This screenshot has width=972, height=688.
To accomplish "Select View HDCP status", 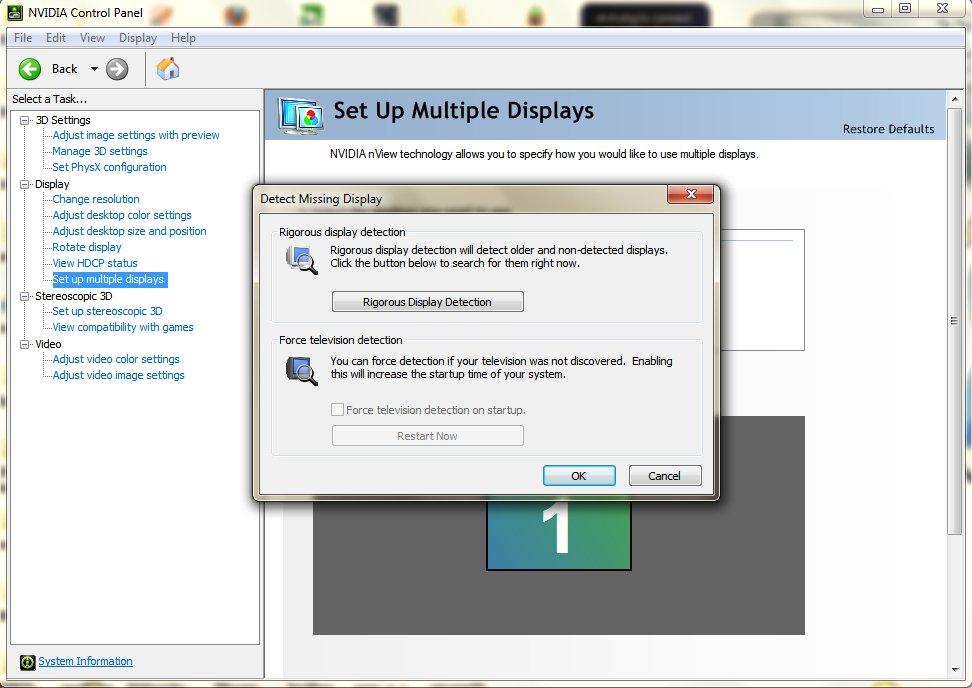I will point(95,263).
